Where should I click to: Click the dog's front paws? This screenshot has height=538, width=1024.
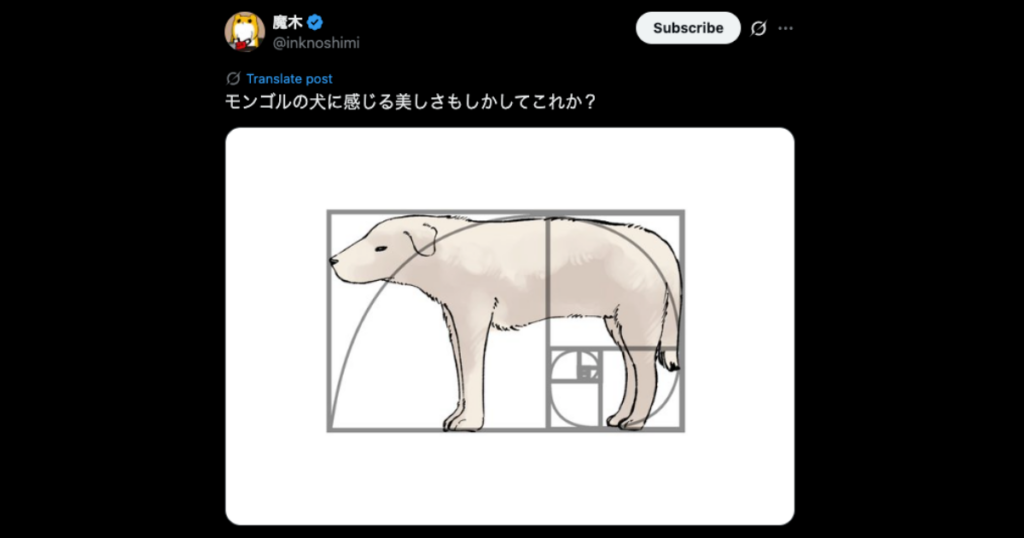point(463,420)
